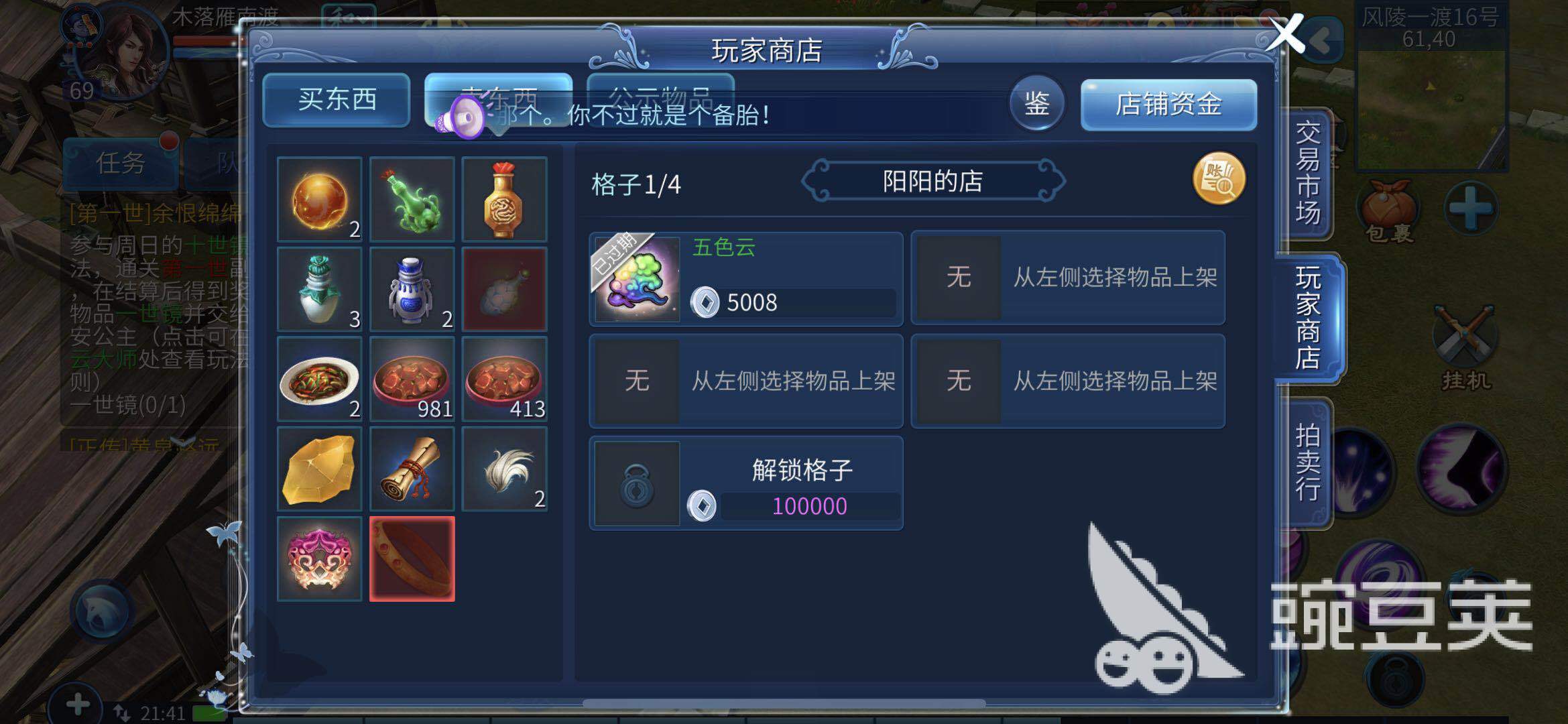Select the yellow crystal gem item
This screenshot has height=724, width=1568.
(x=319, y=469)
